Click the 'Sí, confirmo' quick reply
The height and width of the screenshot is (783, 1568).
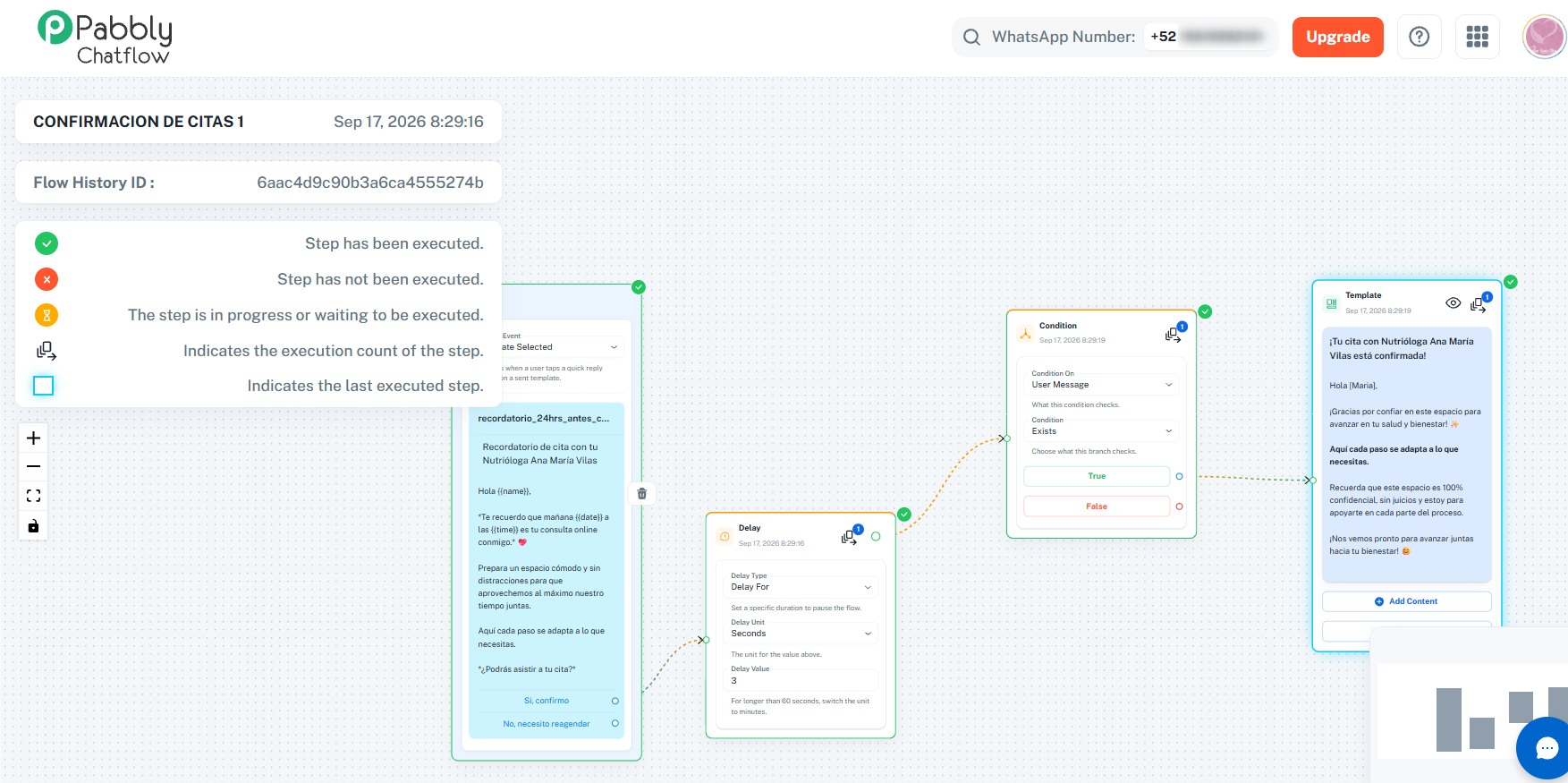click(547, 701)
